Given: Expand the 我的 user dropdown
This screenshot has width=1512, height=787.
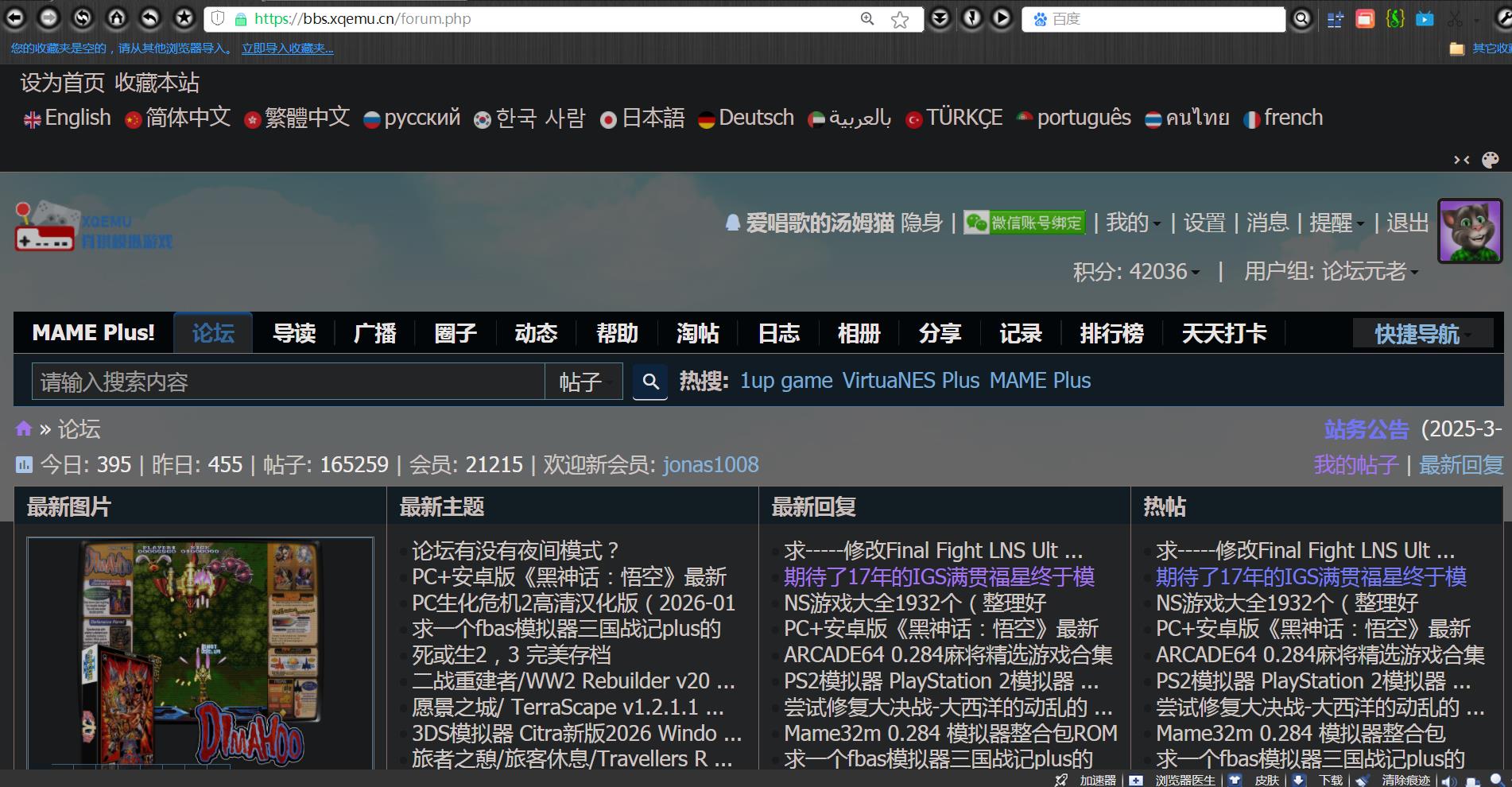Looking at the screenshot, I should click(1133, 223).
